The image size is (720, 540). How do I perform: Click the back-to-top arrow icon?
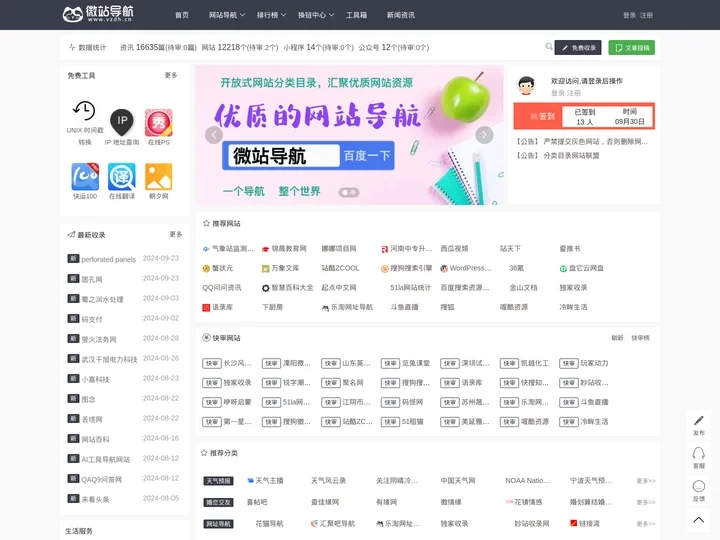pyautogui.click(x=698, y=520)
